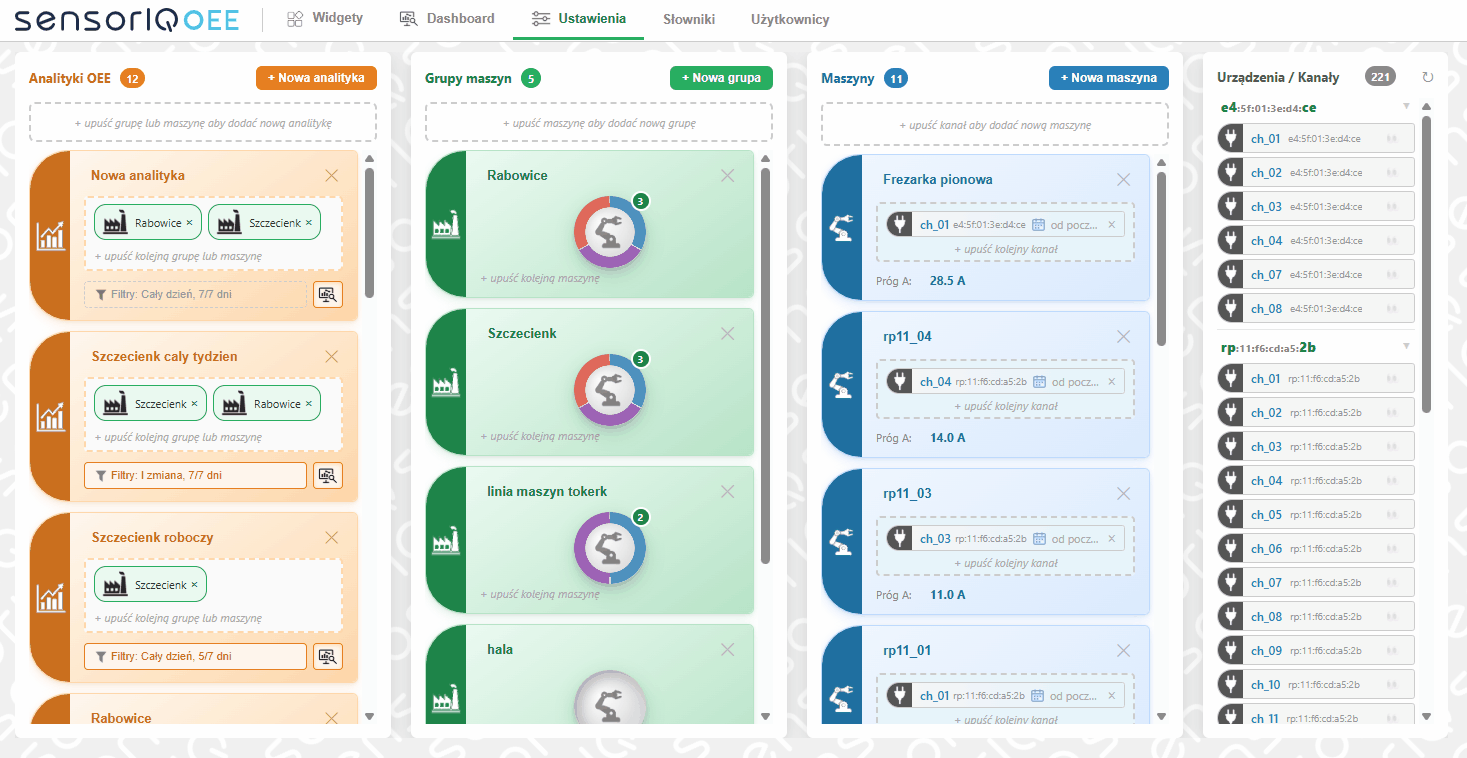
Task: Remove the Szczecienk roboczy analytic card
Action: (332, 538)
